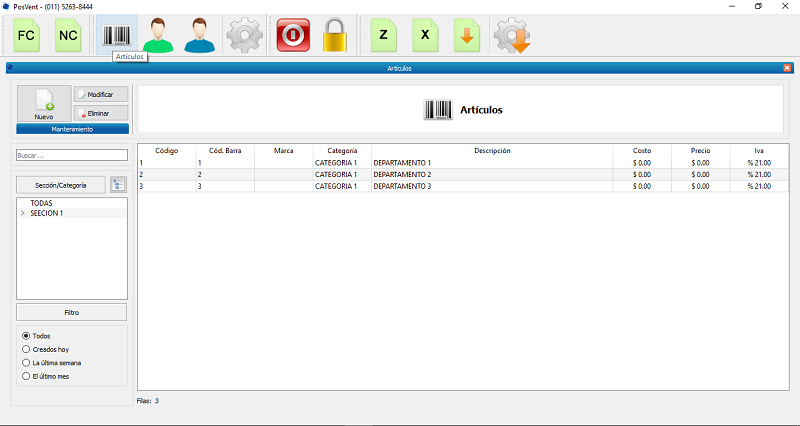Screen dimensions: 800x426
Task: Click the Artículos window system menu icon
Action: point(10,67)
